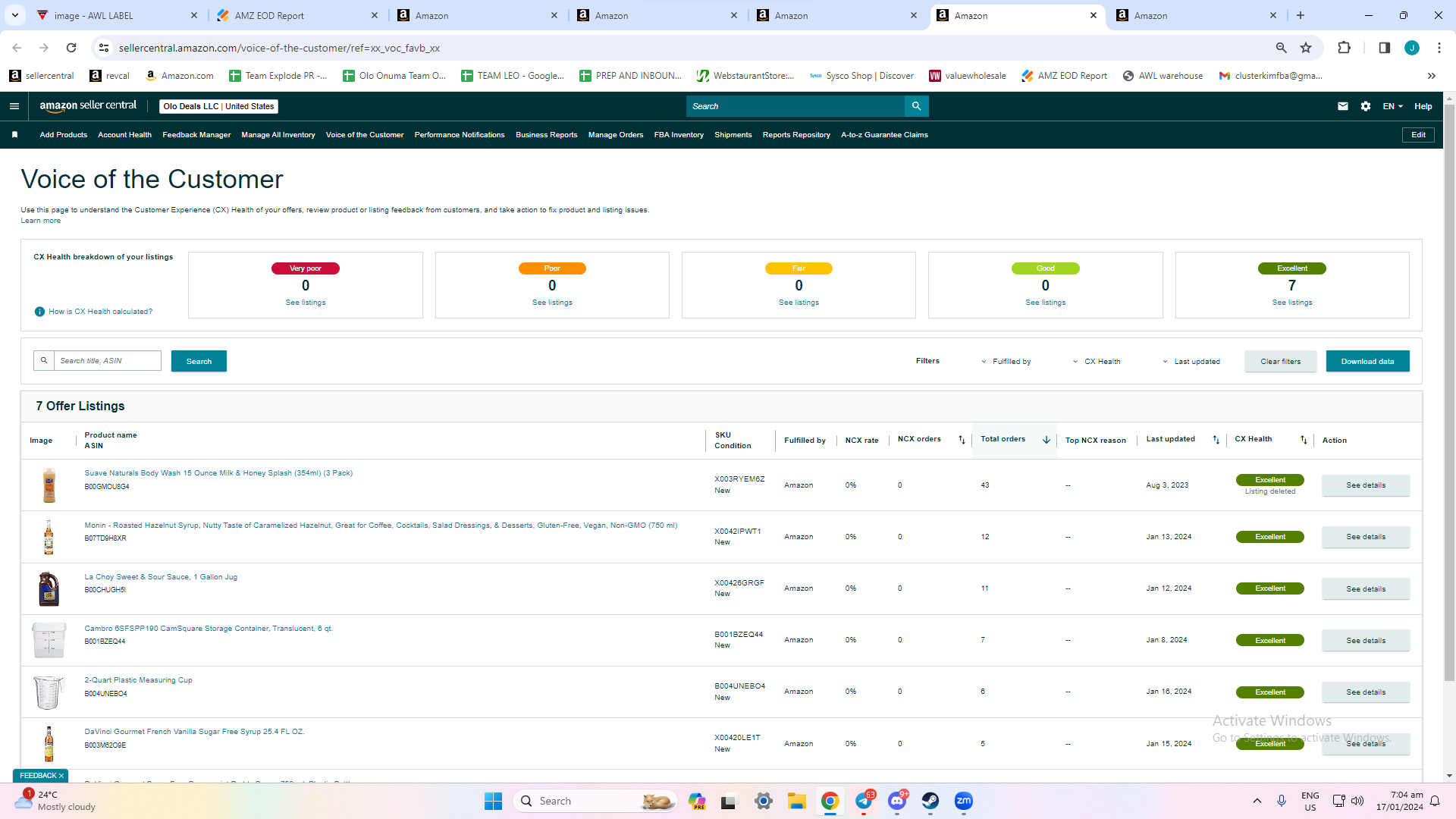This screenshot has height=819, width=1456.
Task: See details for Suave Naturals Body Wash
Action: pyautogui.click(x=1366, y=485)
